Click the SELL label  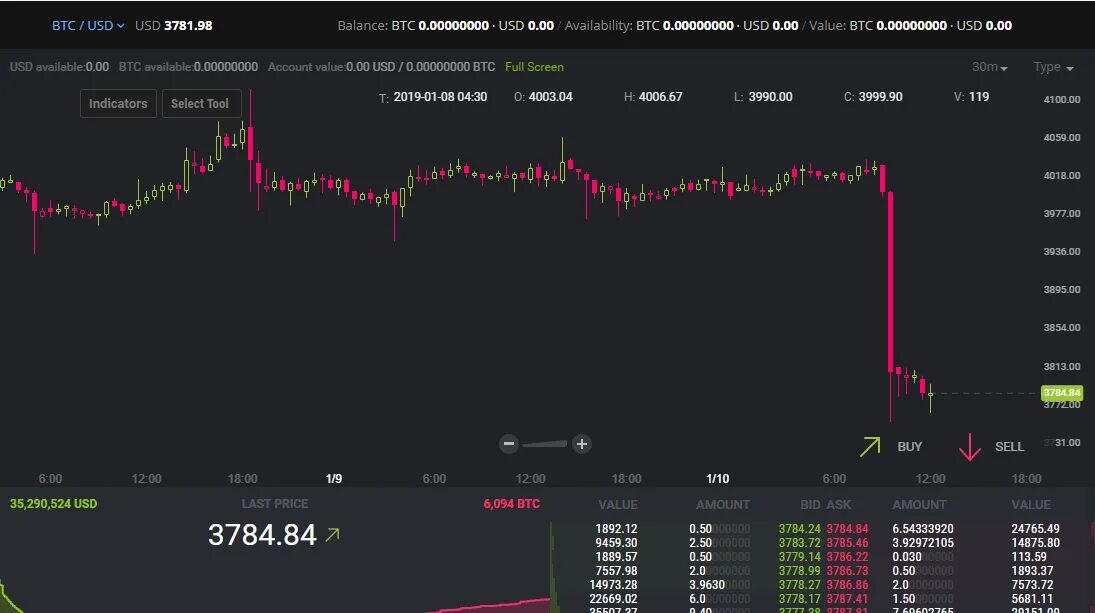[1009, 447]
